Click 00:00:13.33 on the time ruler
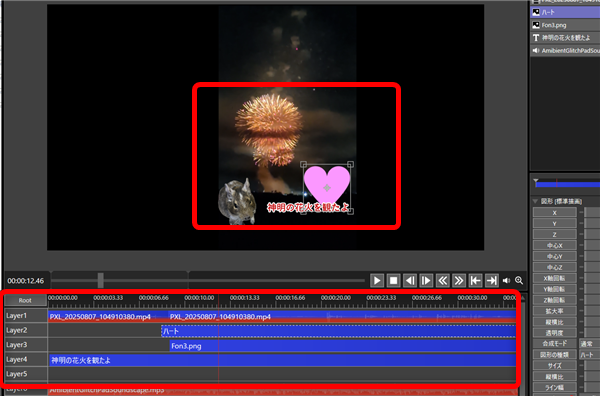 click(x=245, y=298)
